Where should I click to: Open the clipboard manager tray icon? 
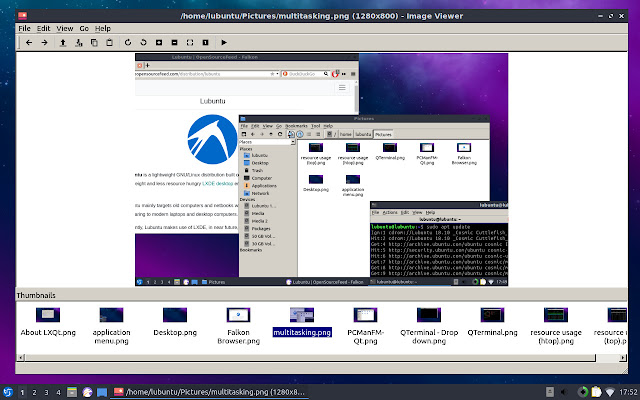pyautogui.click(x=596, y=392)
